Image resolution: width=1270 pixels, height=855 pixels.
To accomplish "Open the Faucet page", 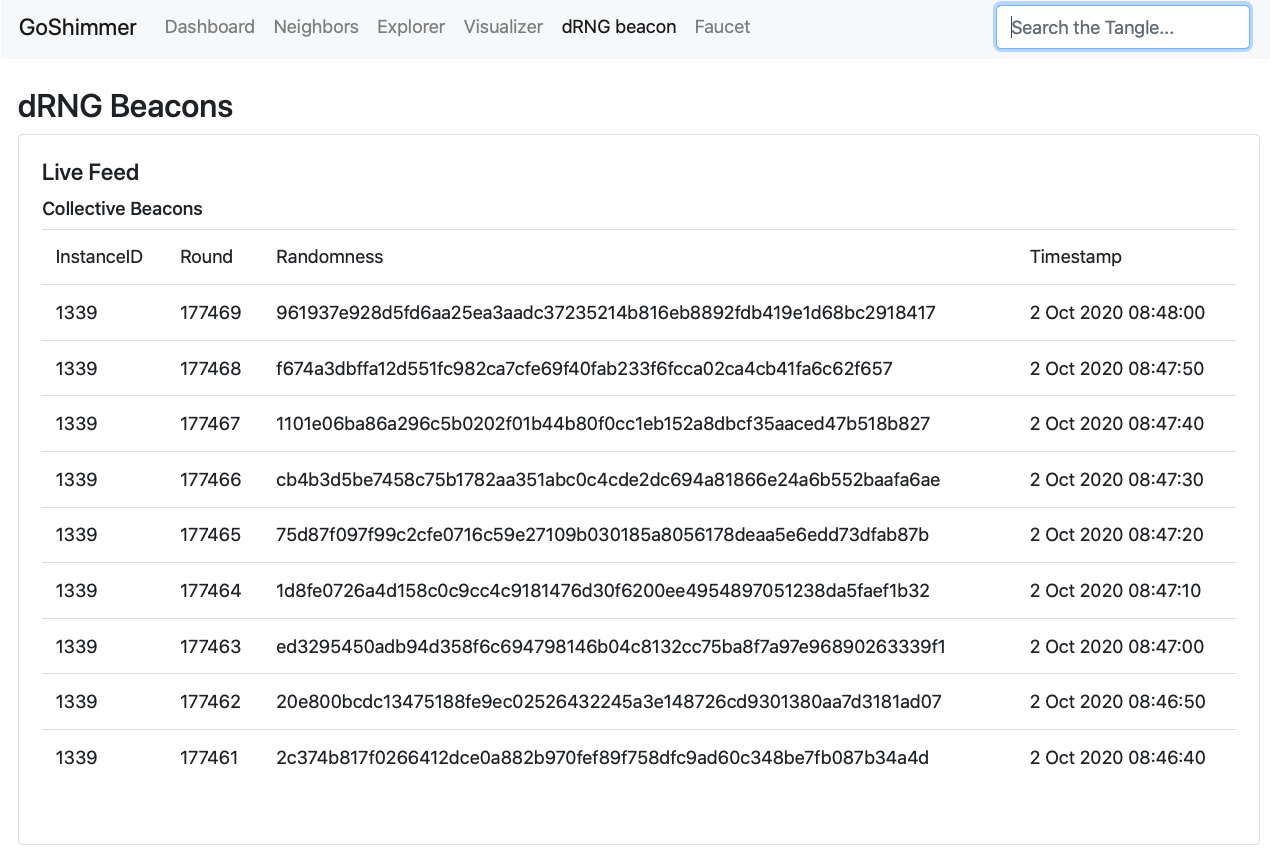I will (722, 27).
